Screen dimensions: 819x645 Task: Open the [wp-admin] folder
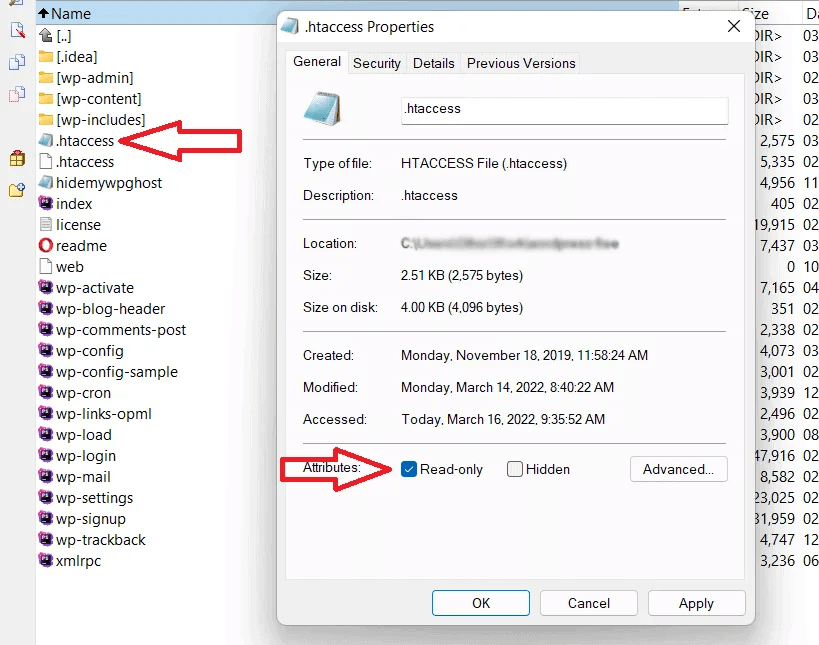(94, 78)
